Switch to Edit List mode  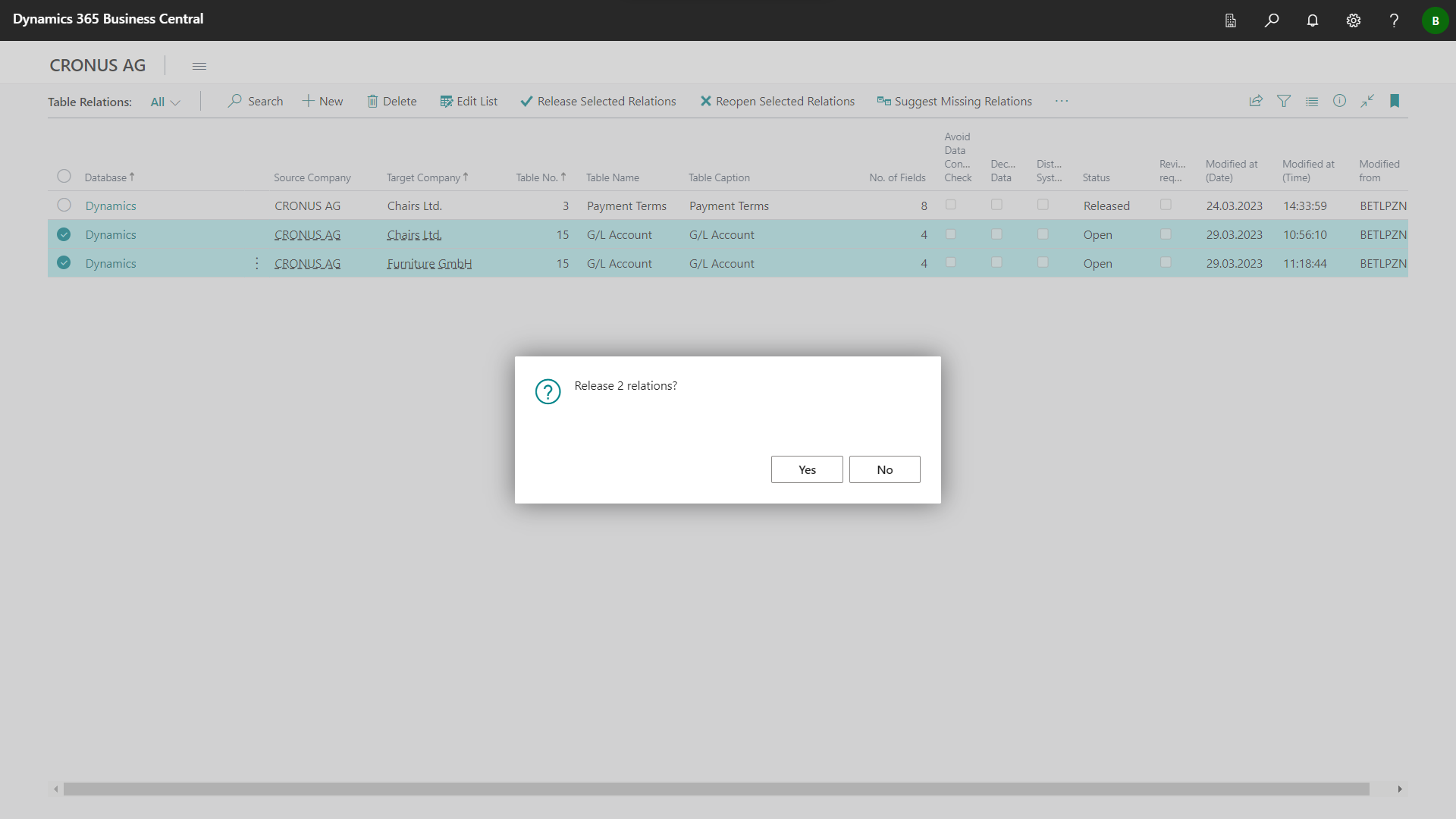click(469, 101)
